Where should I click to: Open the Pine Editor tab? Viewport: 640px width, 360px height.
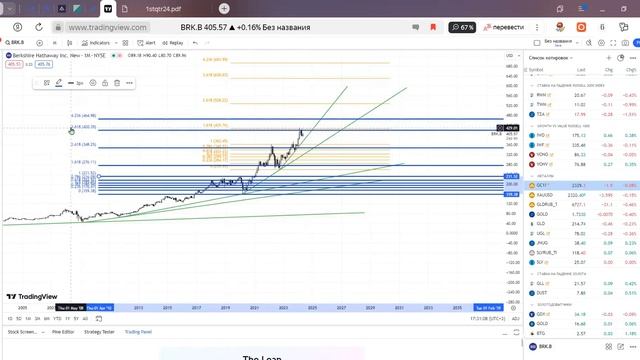point(63,332)
